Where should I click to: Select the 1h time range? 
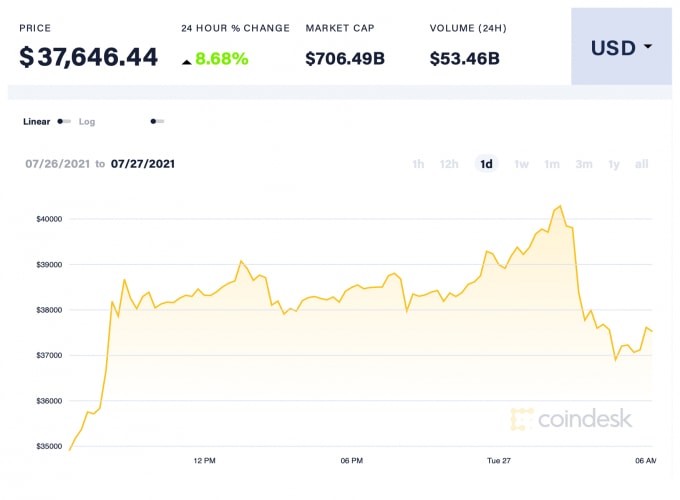(418, 164)
